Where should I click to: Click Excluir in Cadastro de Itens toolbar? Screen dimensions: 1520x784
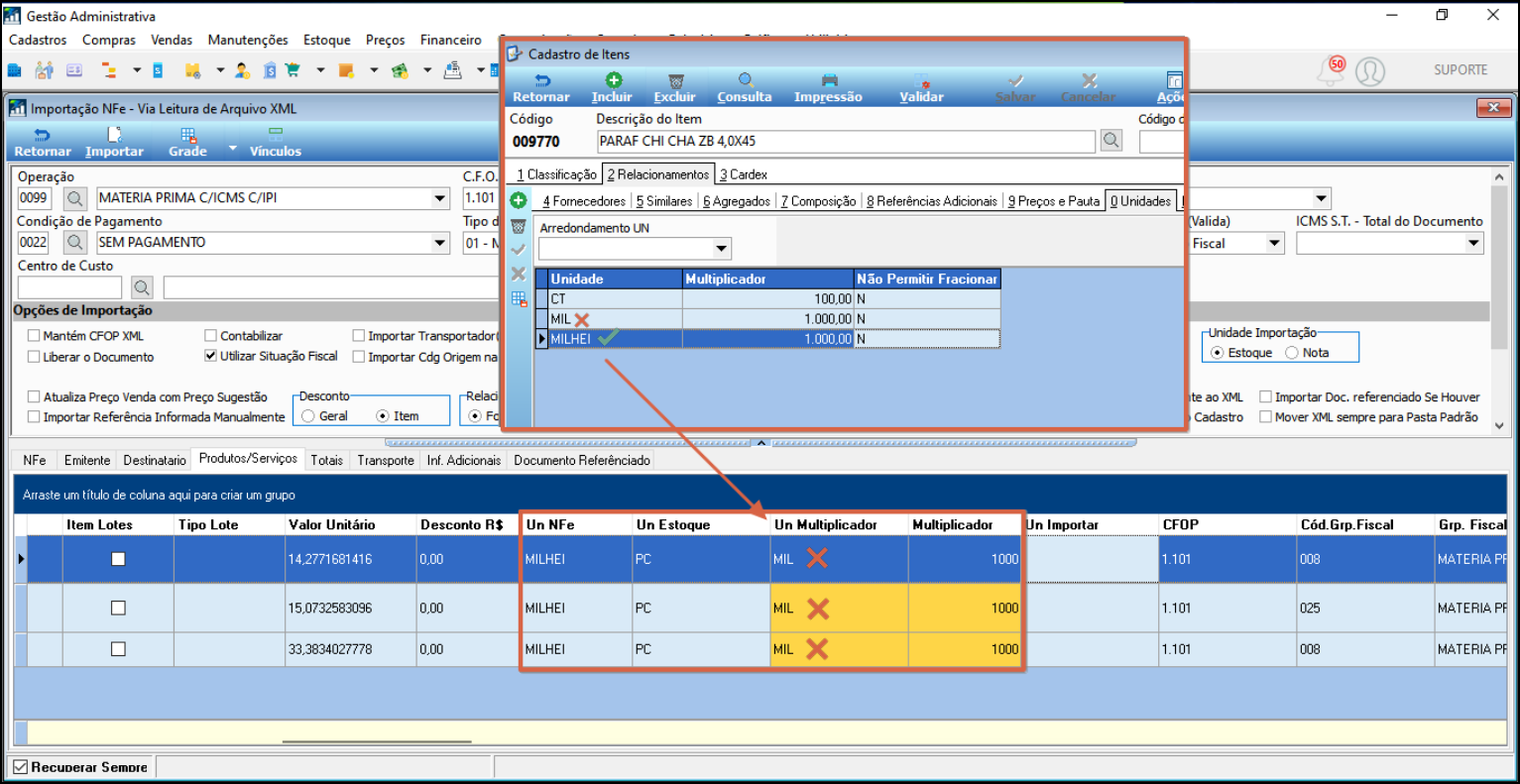pos(675,87)
